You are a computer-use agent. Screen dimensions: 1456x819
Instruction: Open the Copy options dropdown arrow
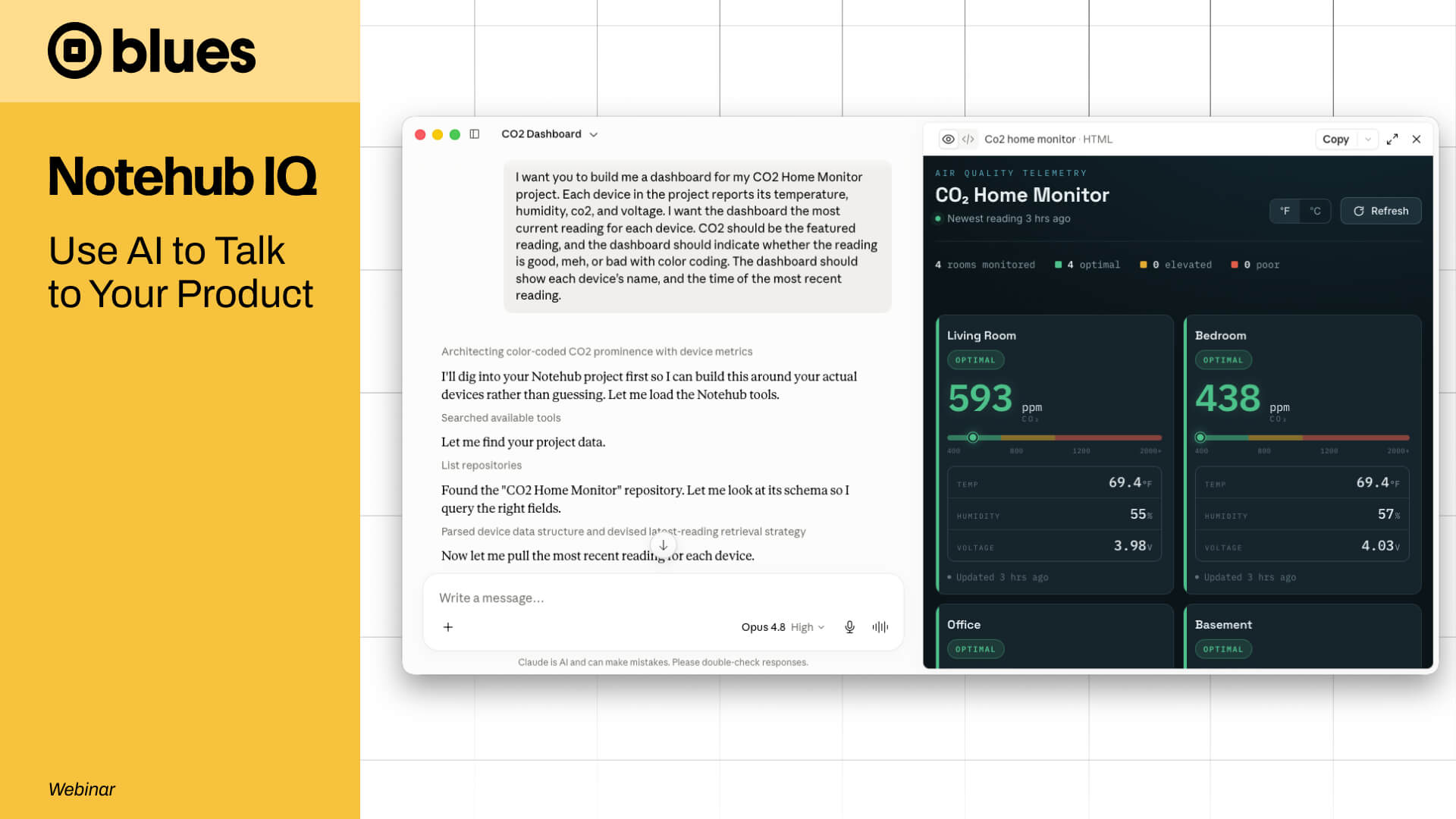tap(1368, 140)
